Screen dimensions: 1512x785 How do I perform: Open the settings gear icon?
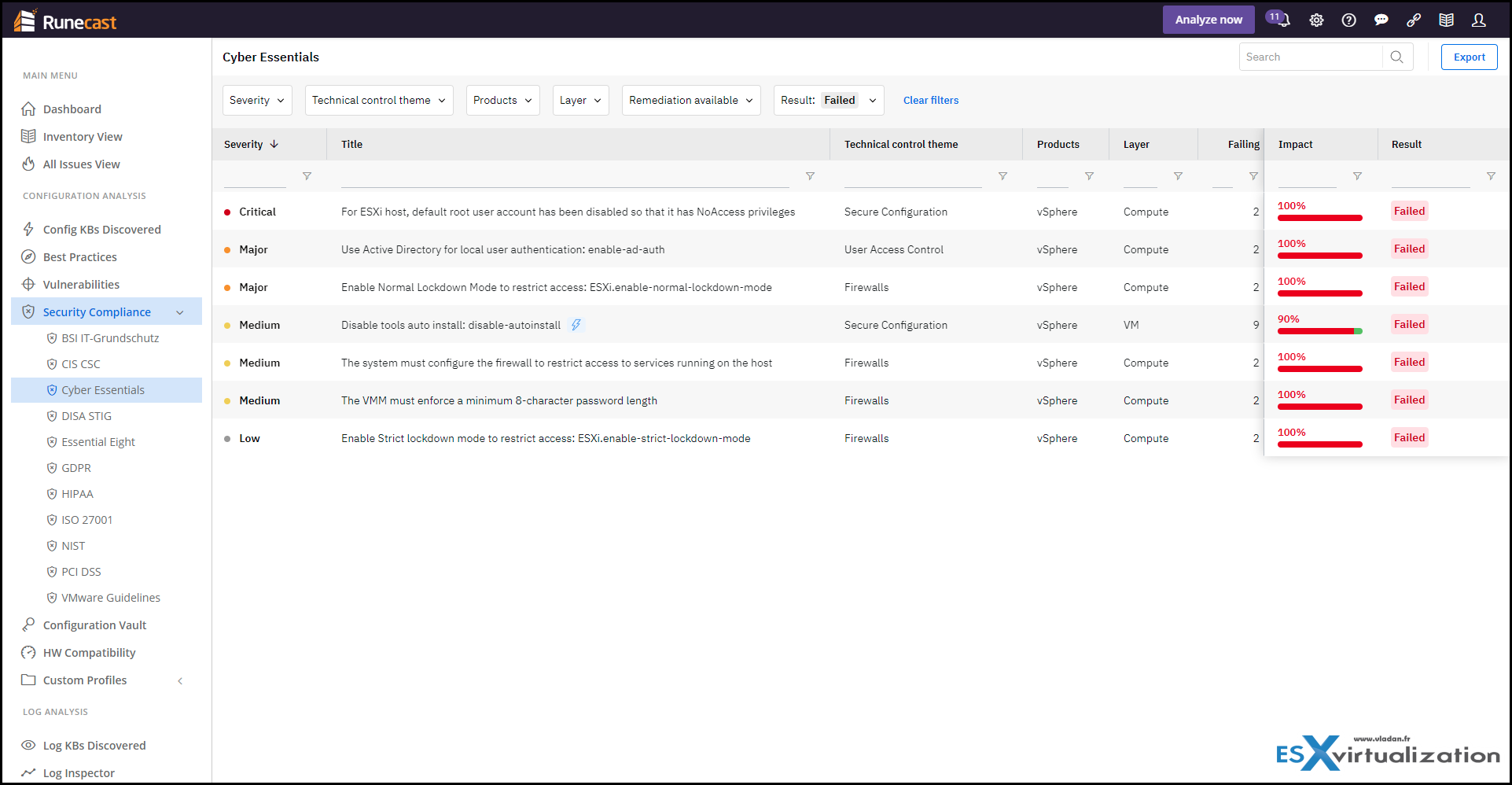click(x=1316, y=20)
